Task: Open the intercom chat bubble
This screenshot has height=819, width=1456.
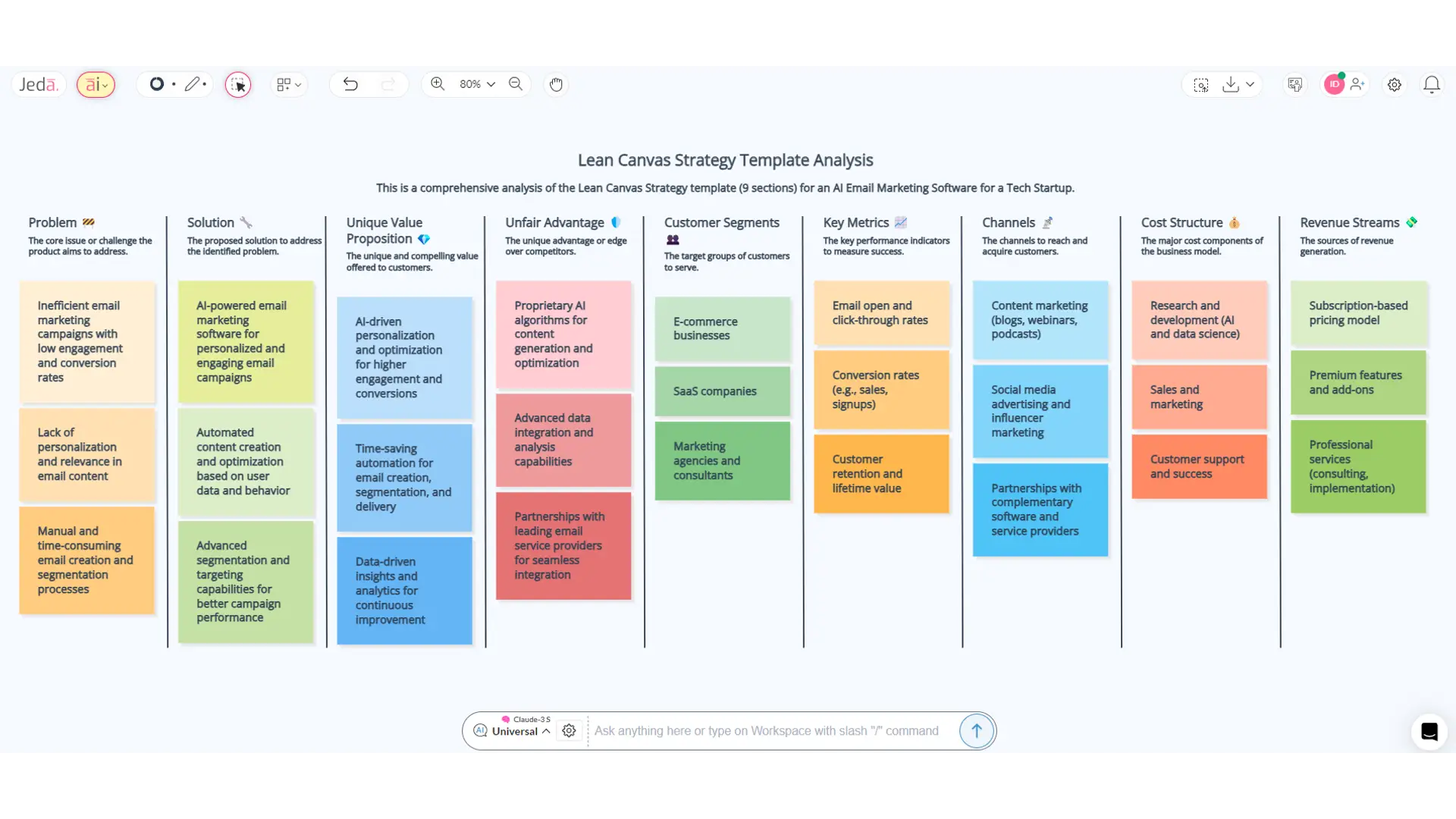Action: click(1429, 732)
